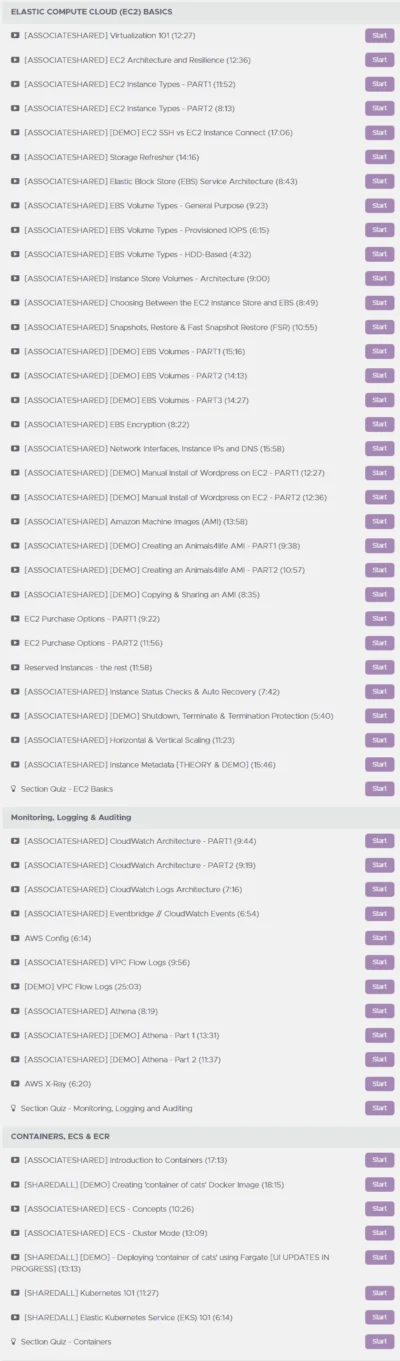Click video icon beside Kubernetes 101 lesson
This screenshot has width=400, height=1361.
(15, 1293)
